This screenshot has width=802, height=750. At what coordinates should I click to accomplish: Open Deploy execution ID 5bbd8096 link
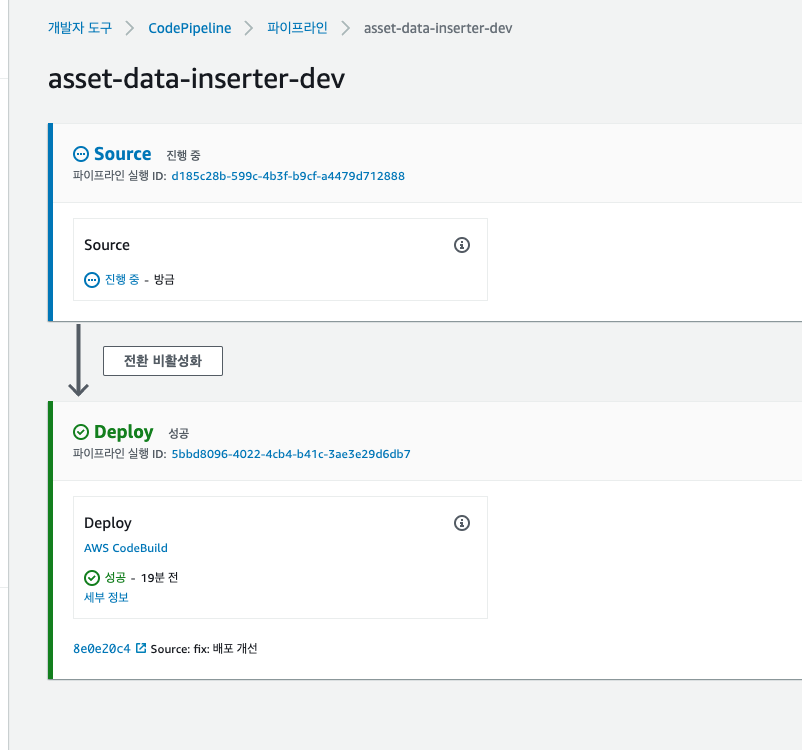click(x=291, y=454)
